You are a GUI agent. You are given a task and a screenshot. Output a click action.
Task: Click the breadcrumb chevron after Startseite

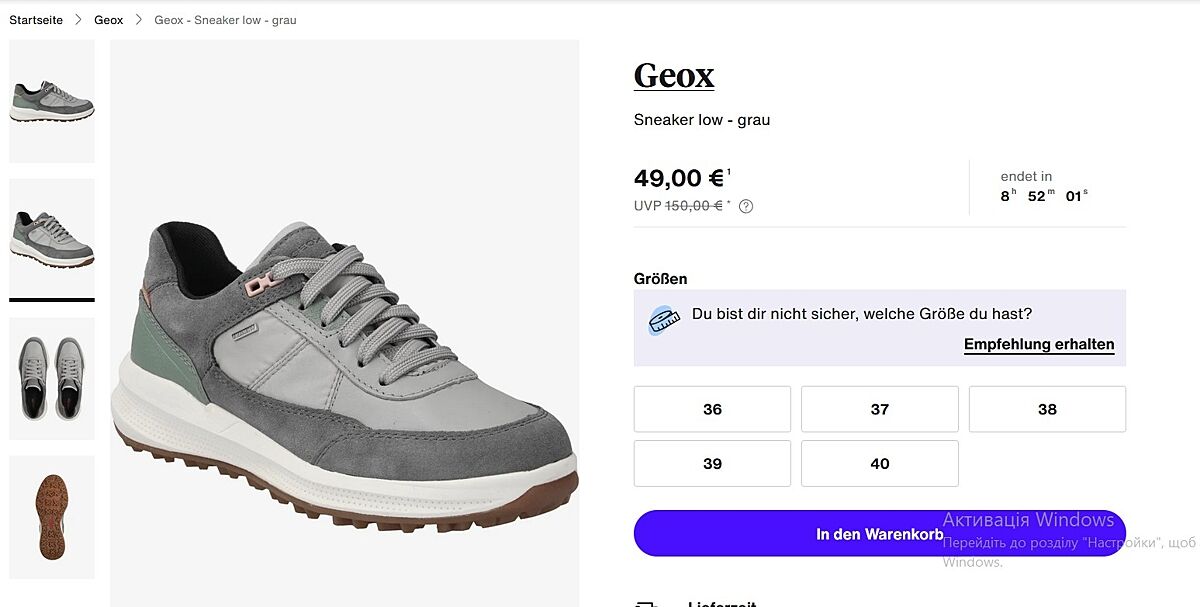coord(79,20)
